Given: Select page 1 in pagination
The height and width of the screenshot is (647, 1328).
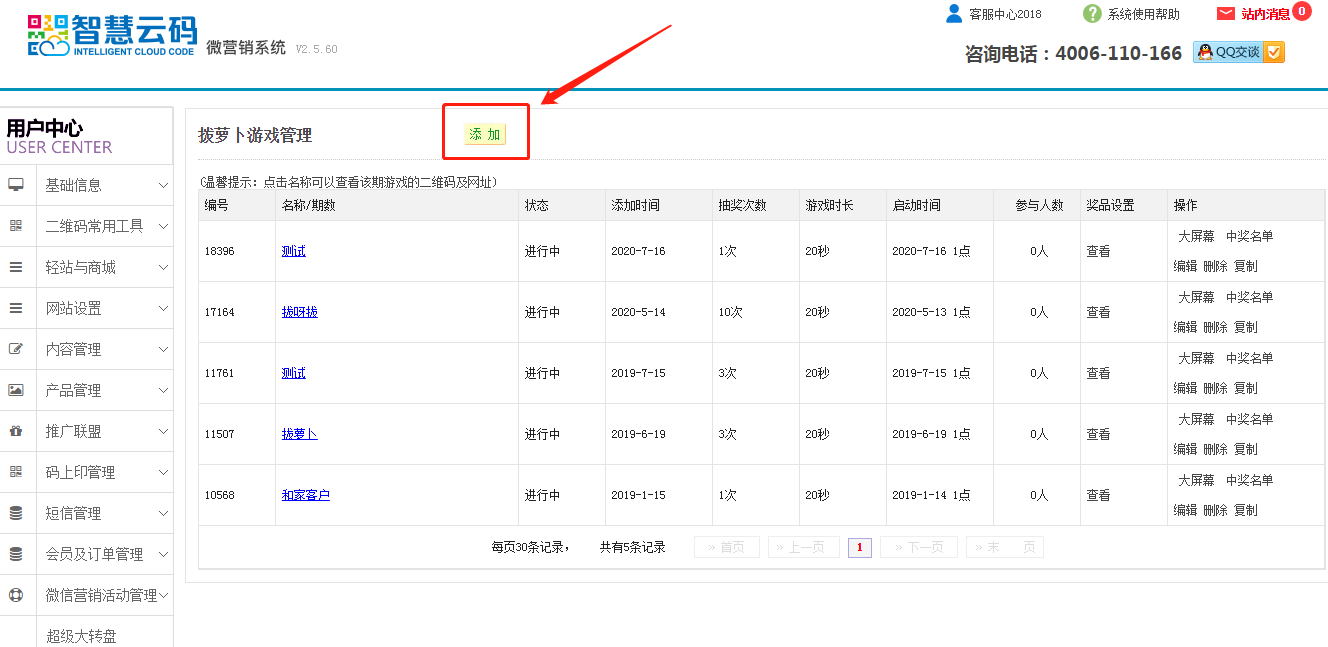Looking at the screenshot, I should pos(860,547).
